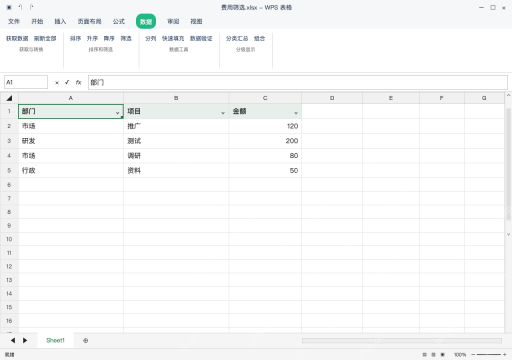This screenshot has width=512, height=360.
Task: Switch to the 视图 tab
Action: [x=196, y=21]
